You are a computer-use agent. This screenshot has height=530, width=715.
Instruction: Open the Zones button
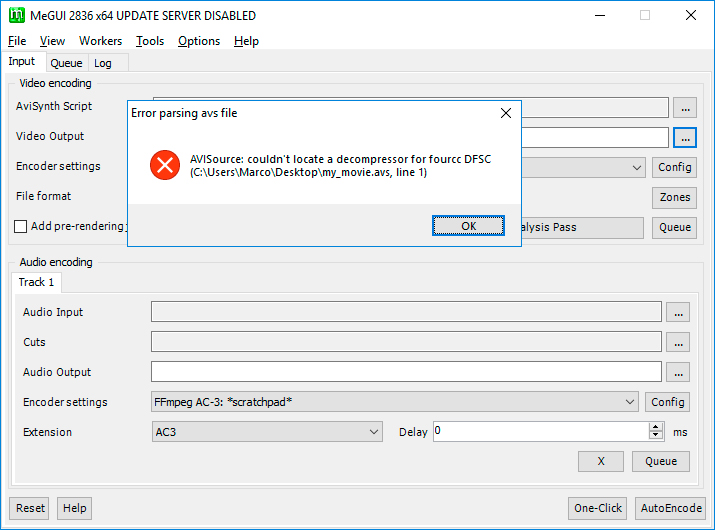coord(675,197)
